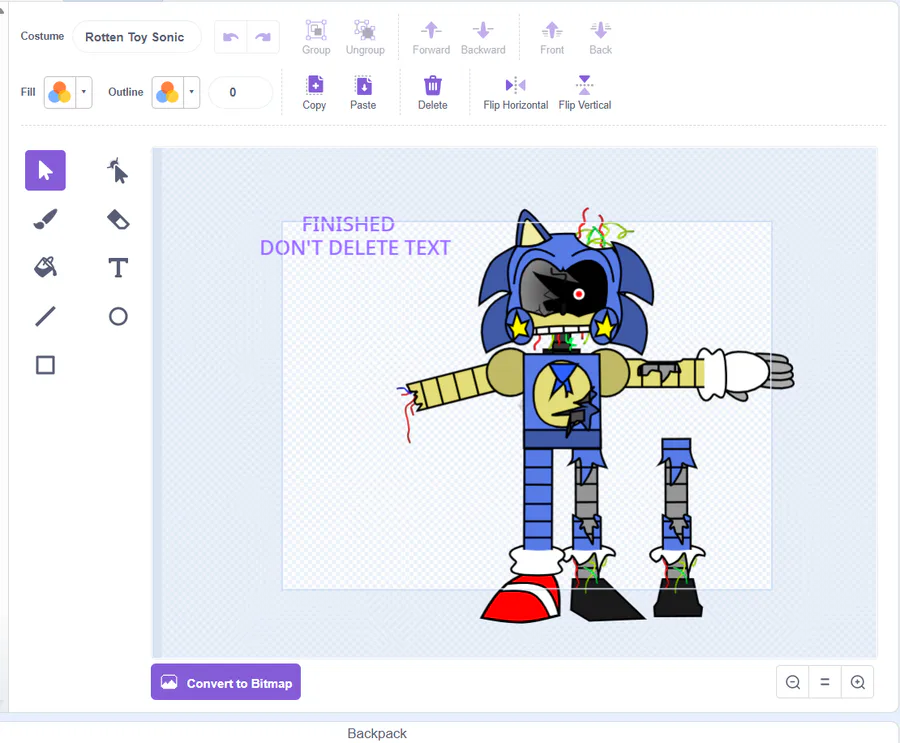Edit the outline width field
Screen dimensions: 900x743
(x=240, y=92)
